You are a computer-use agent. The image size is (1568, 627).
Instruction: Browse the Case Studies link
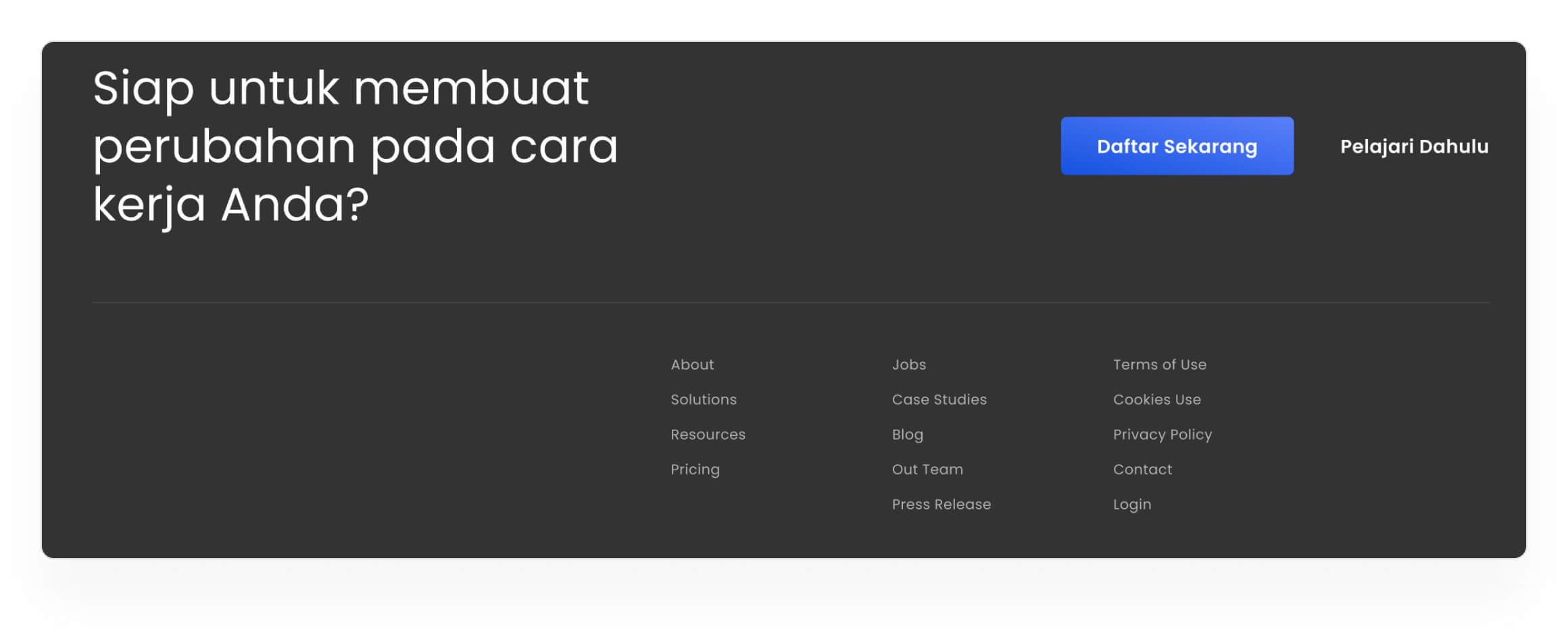coord(939,399)
